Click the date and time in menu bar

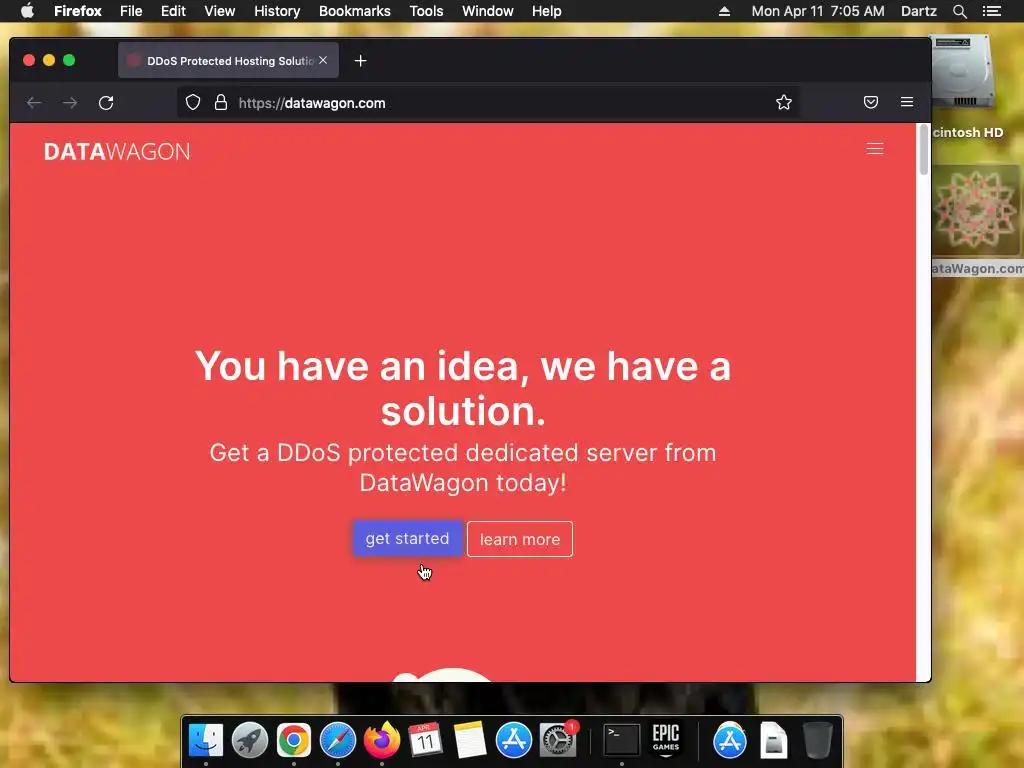(x=818, y=11)
